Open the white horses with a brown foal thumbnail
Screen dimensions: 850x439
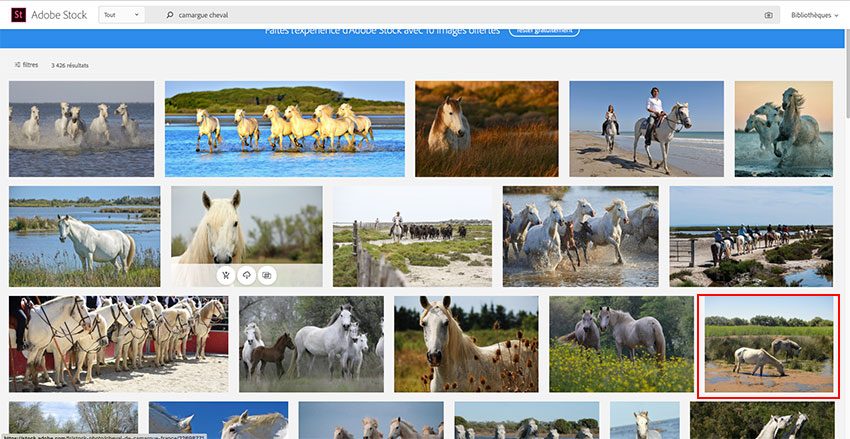[x=311, y=344]
